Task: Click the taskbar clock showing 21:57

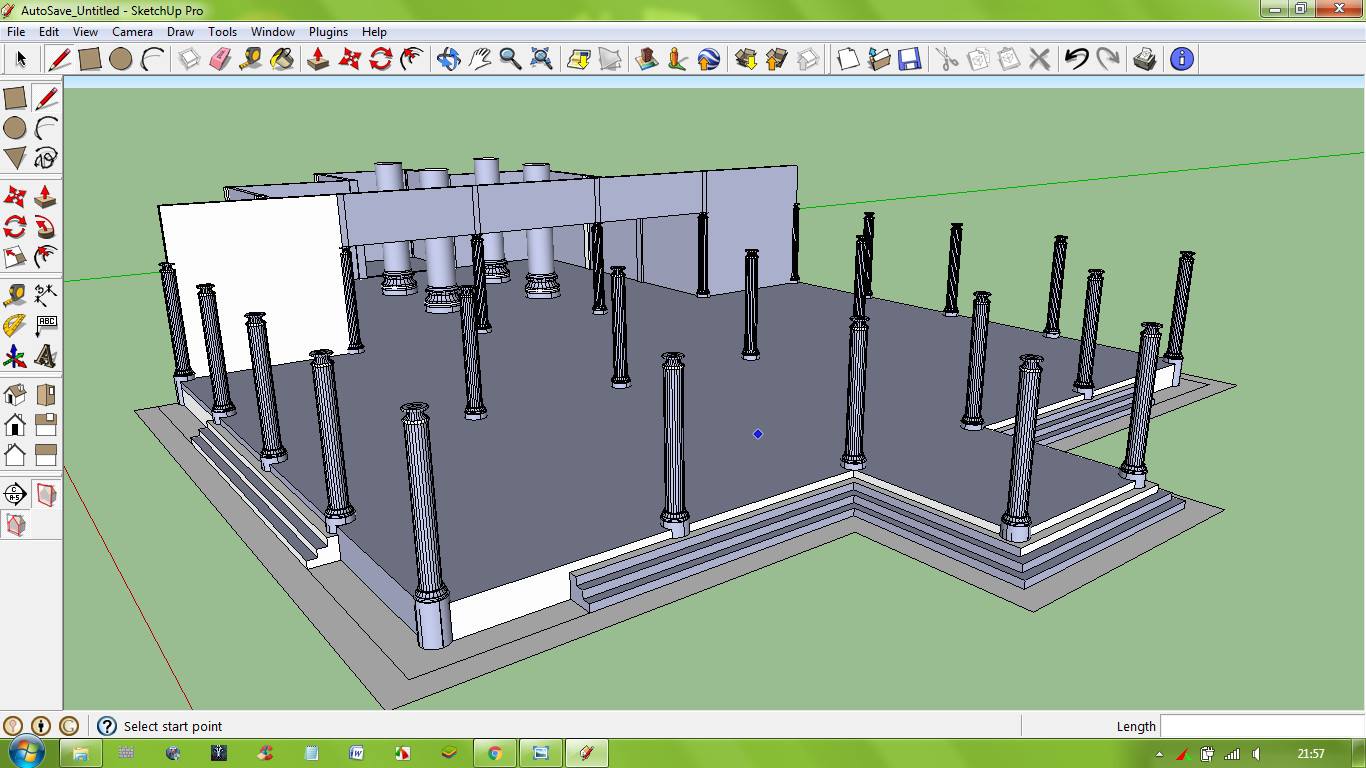Action: tap(1310, 753)
